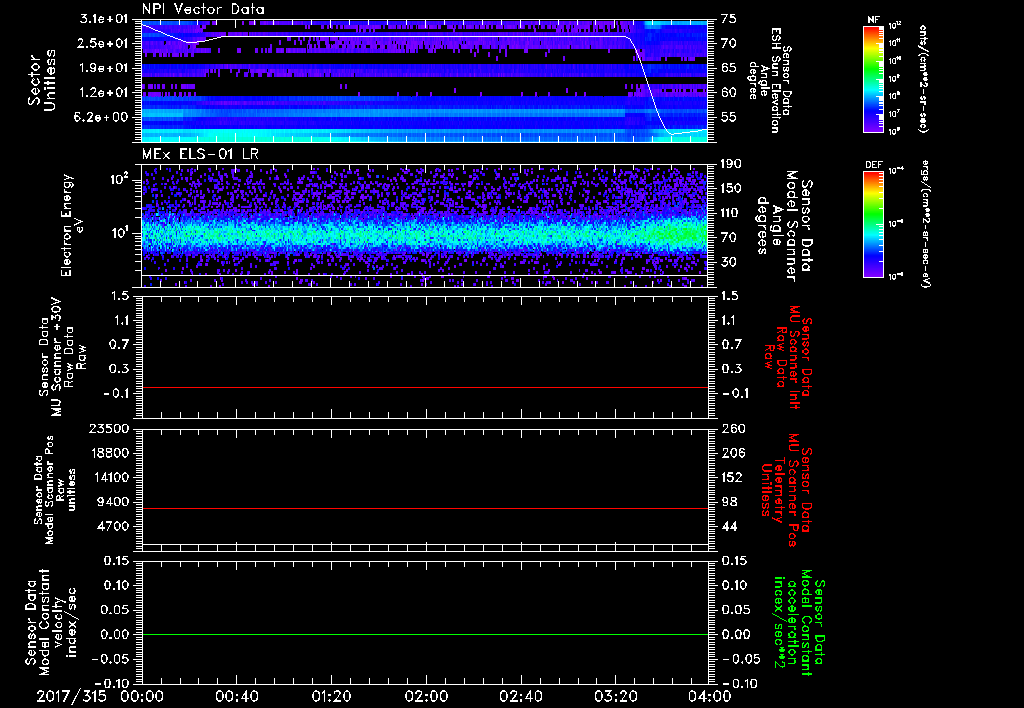Click the '2.5e+01' sector tick value
Screen dimensions: 1024x708
click(103, 43)
